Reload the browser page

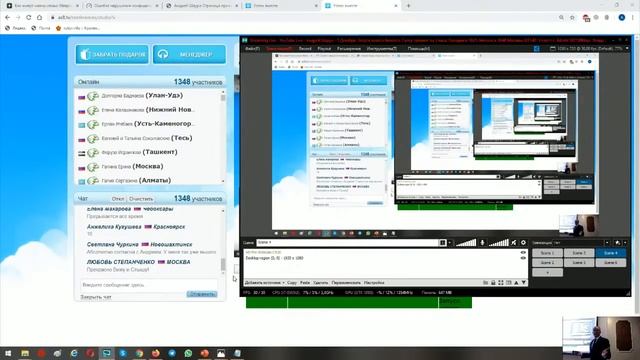click(x=29, y=18)
